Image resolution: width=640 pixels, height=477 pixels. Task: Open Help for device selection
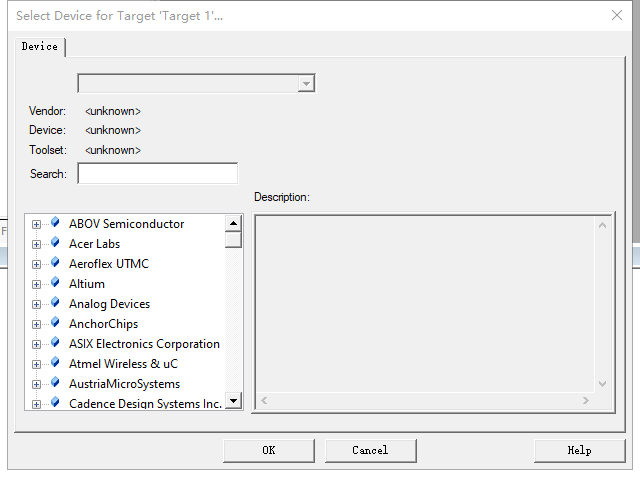[579, 451]
